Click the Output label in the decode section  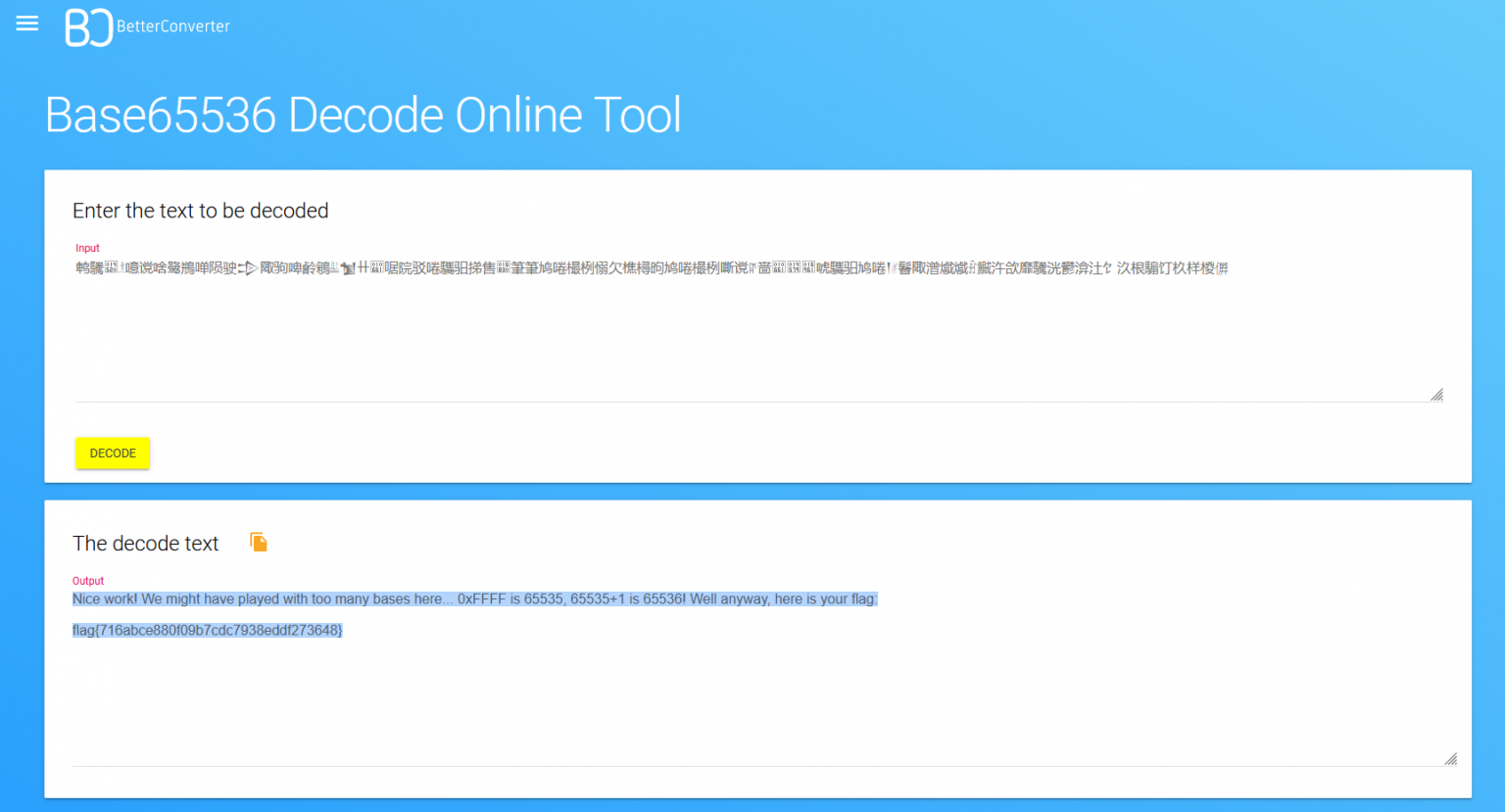point(88,580)
